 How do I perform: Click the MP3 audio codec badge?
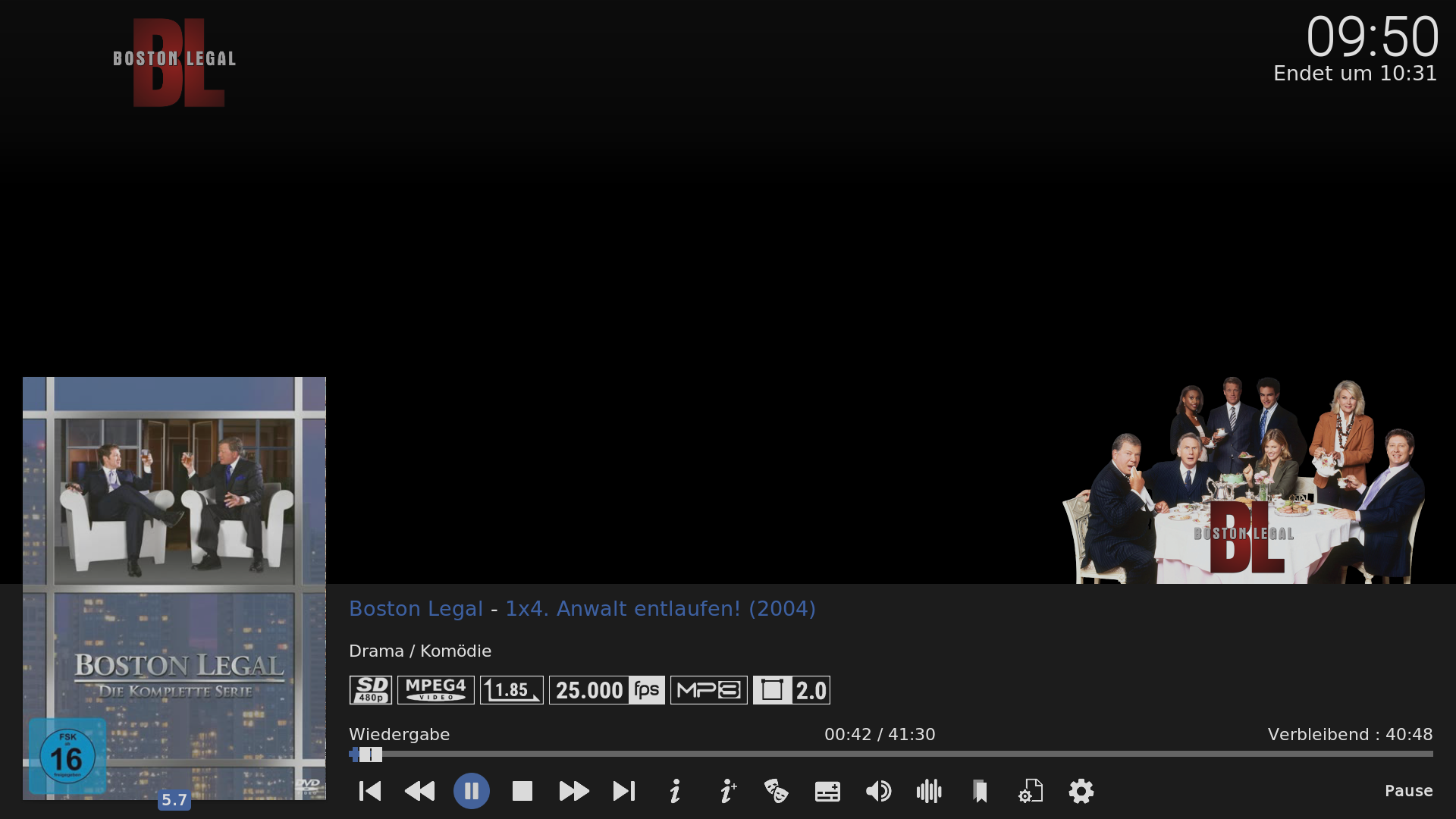tap(709, 690)
